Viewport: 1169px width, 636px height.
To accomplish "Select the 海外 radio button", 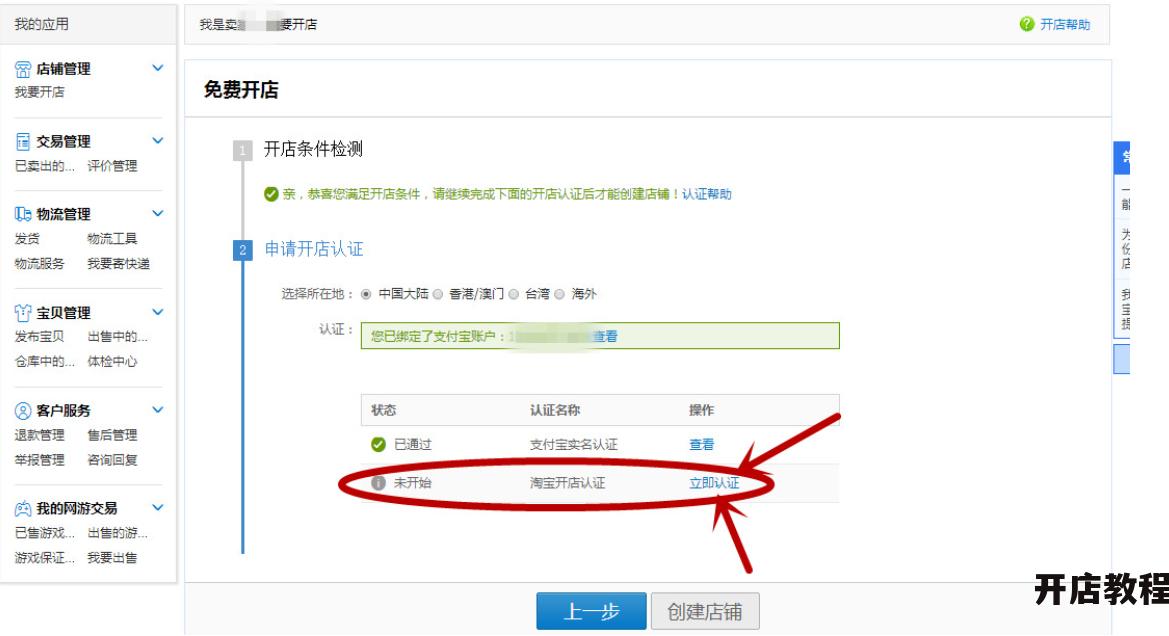I will click(x=559, y=295).
